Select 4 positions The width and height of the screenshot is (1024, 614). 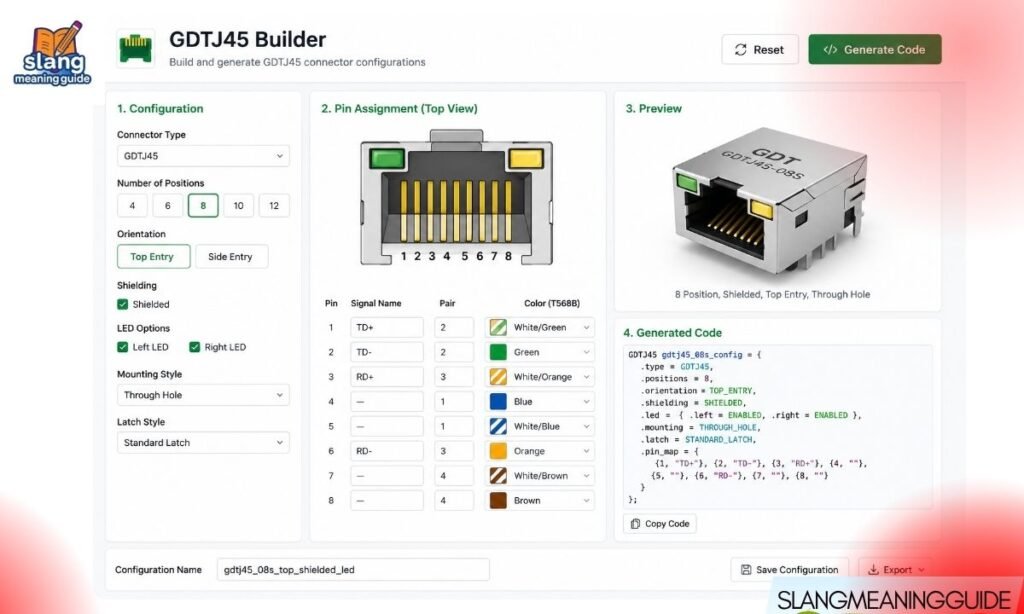coord(133,206)
